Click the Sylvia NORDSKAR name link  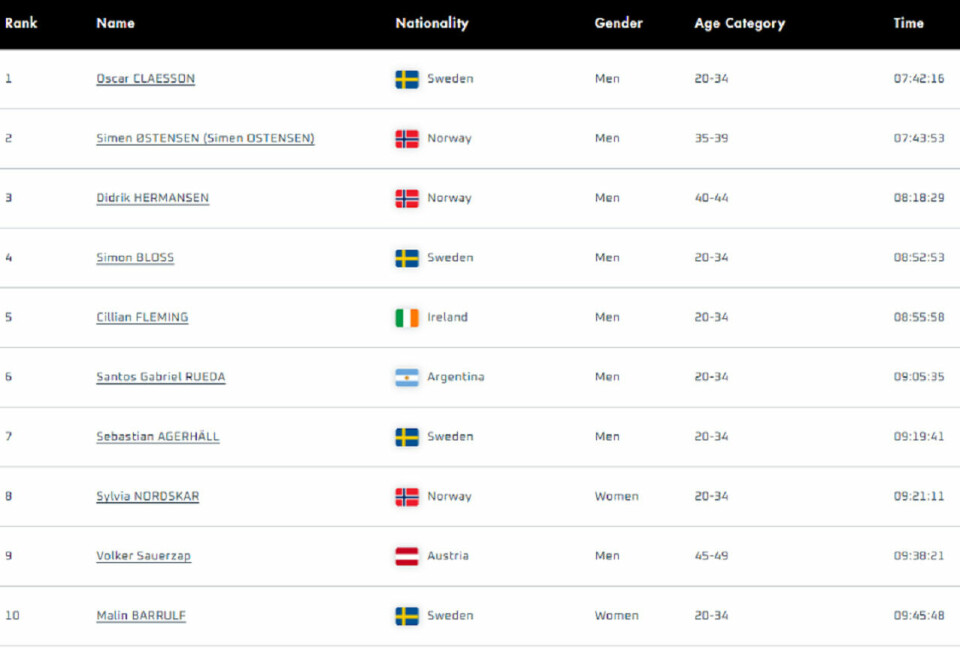pos(148,496)
